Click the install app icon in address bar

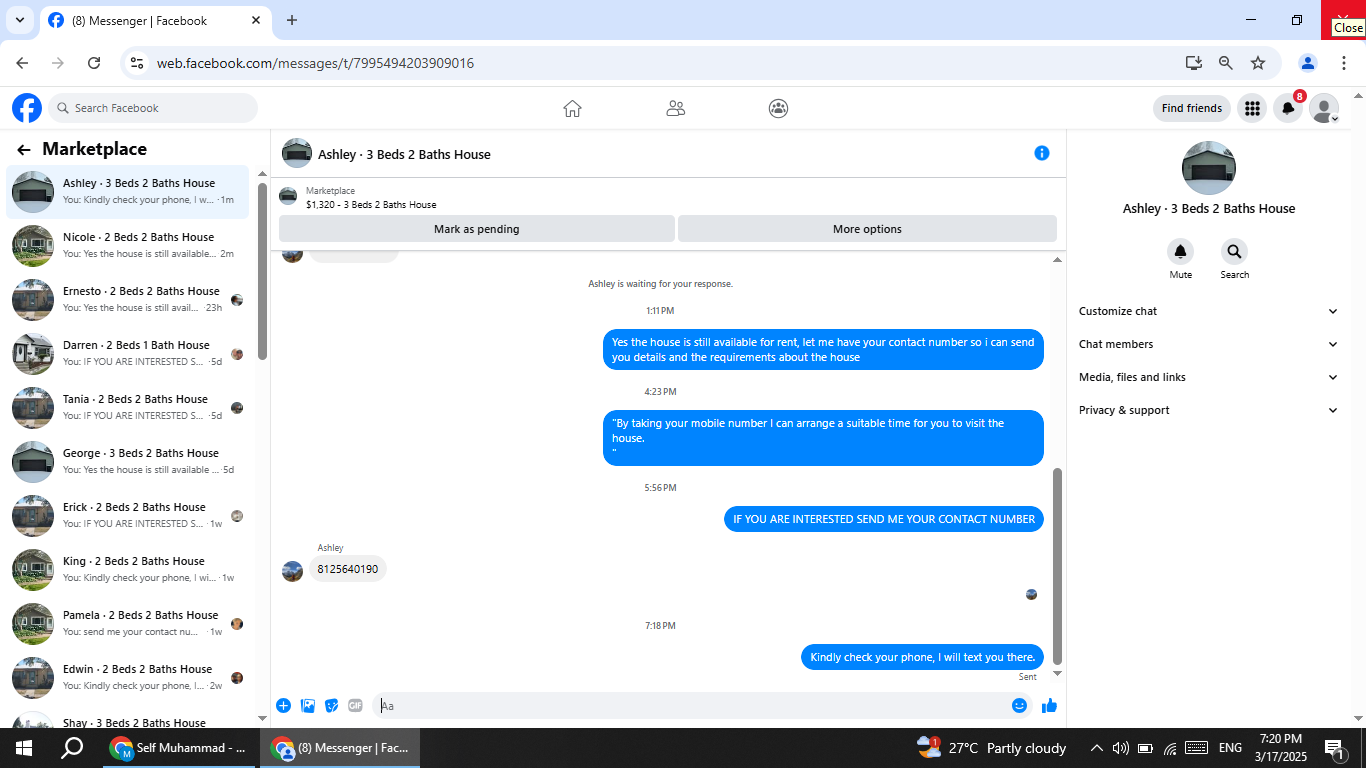(x=1194, y=63)
